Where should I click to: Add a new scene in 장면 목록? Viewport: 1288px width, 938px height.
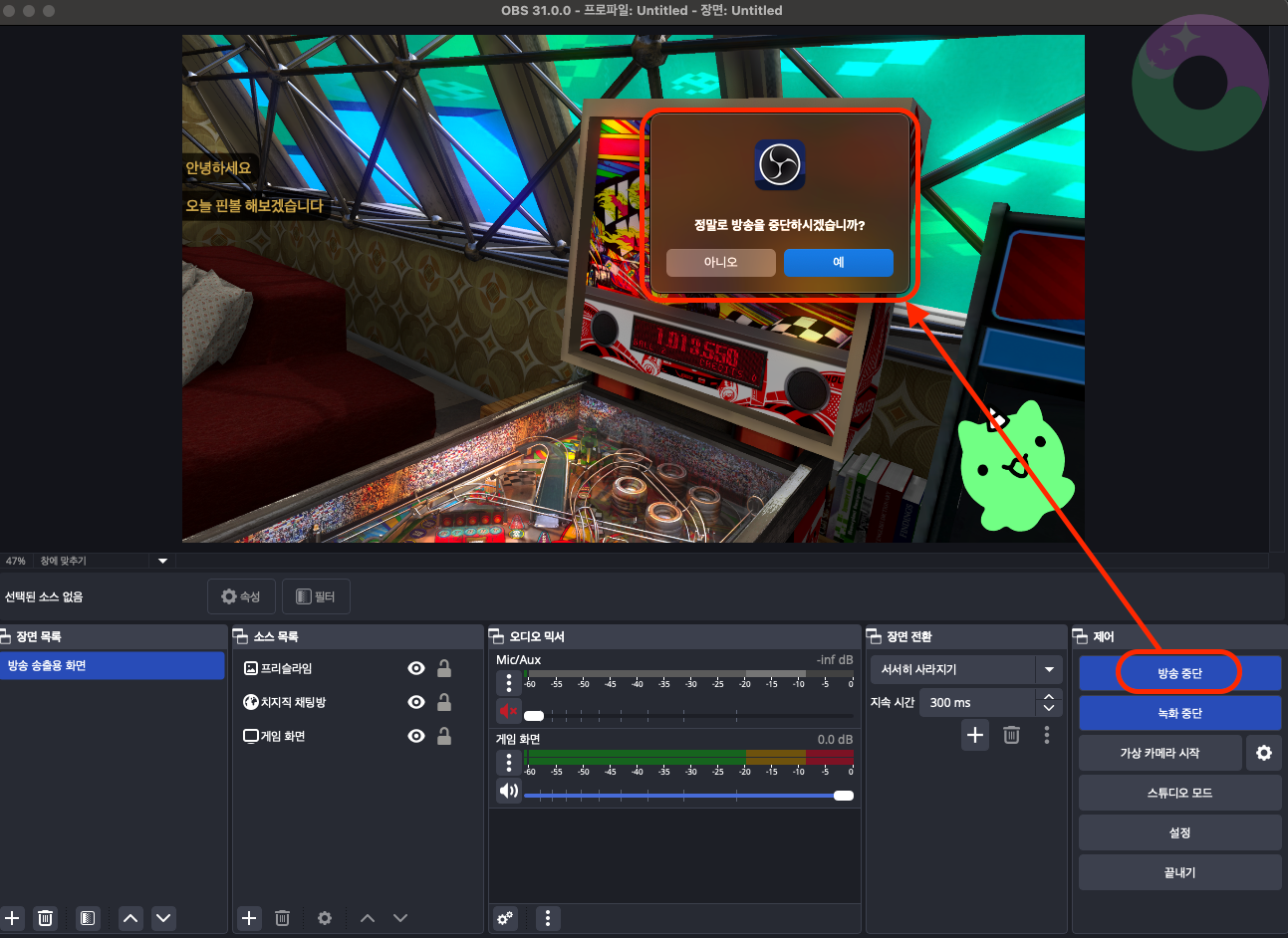click(x=12, y=918)
